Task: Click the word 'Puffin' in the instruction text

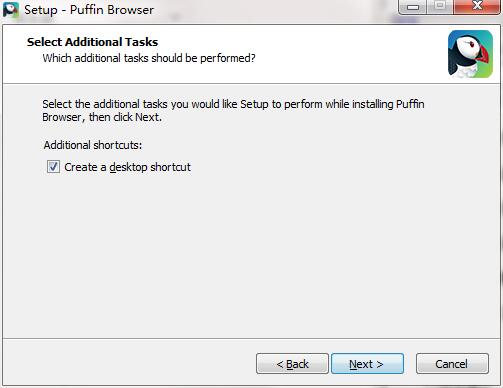Action: point(410,104)
